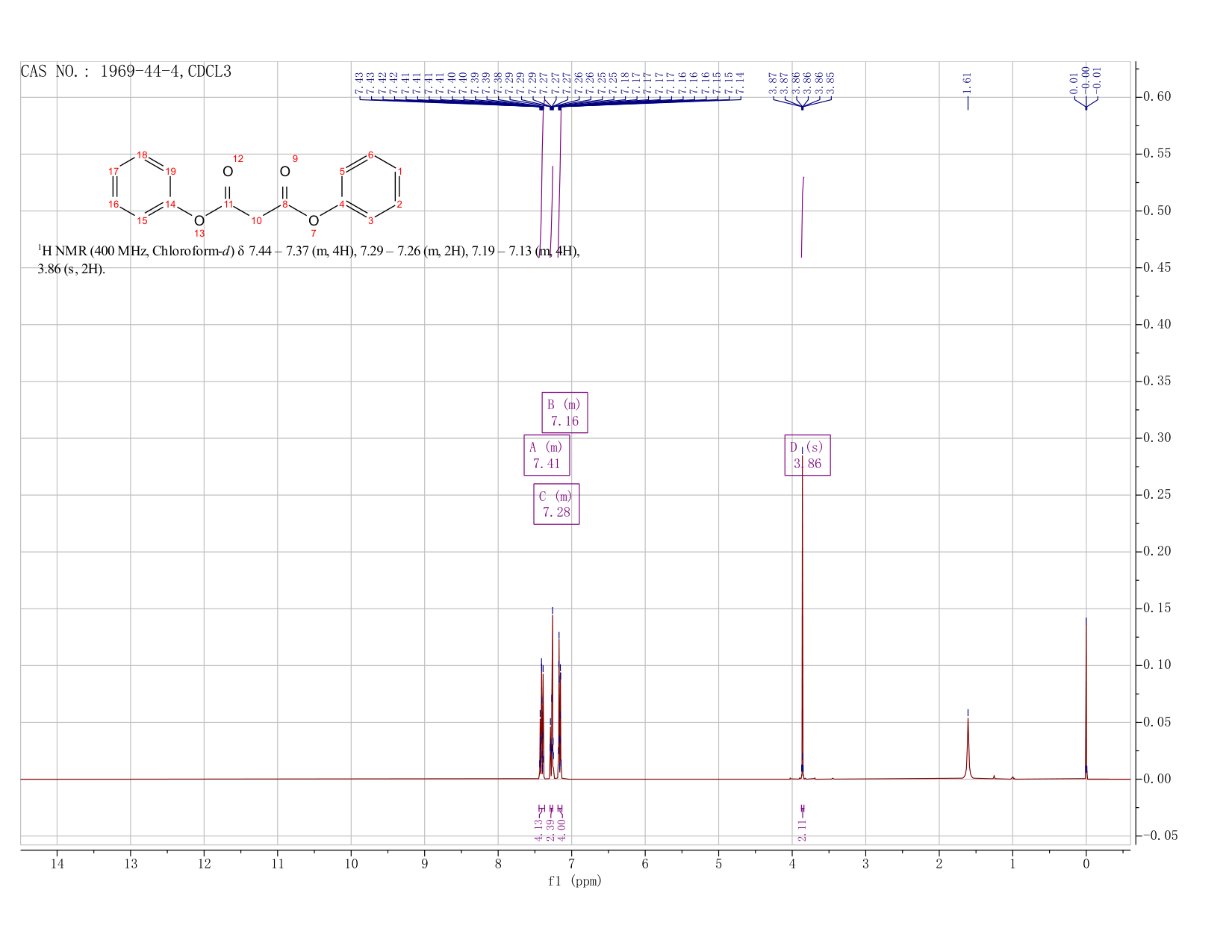1232x952 pixels.
Task: Click the y-axis tick label '0.00'
Action: [1156, 779]
